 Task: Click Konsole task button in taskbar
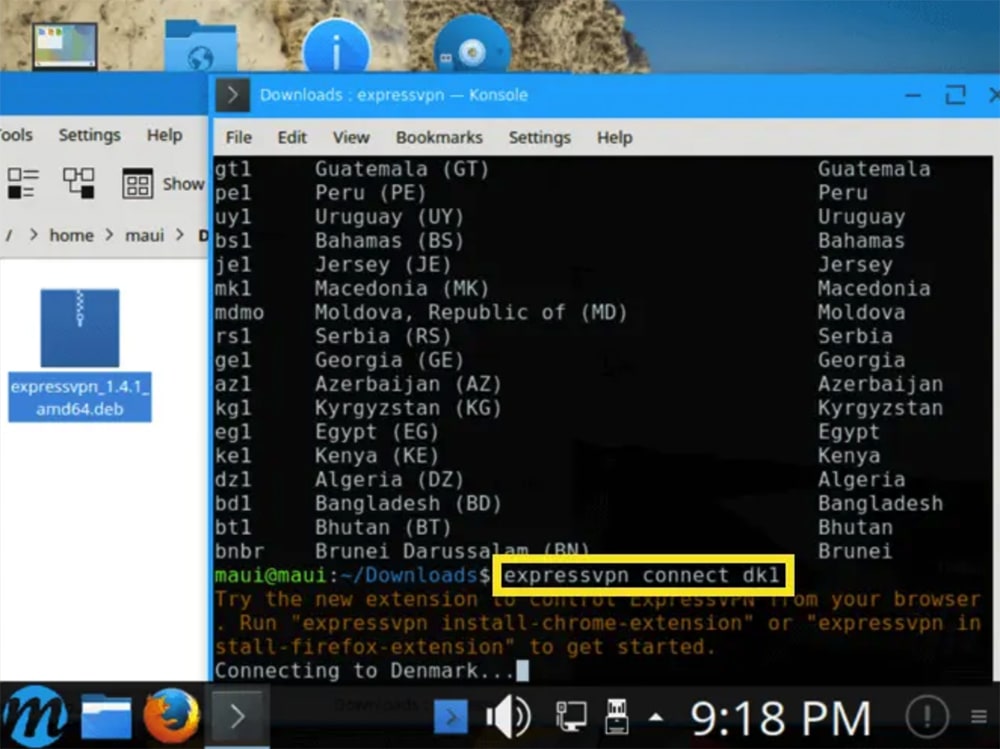coord(237,716)
